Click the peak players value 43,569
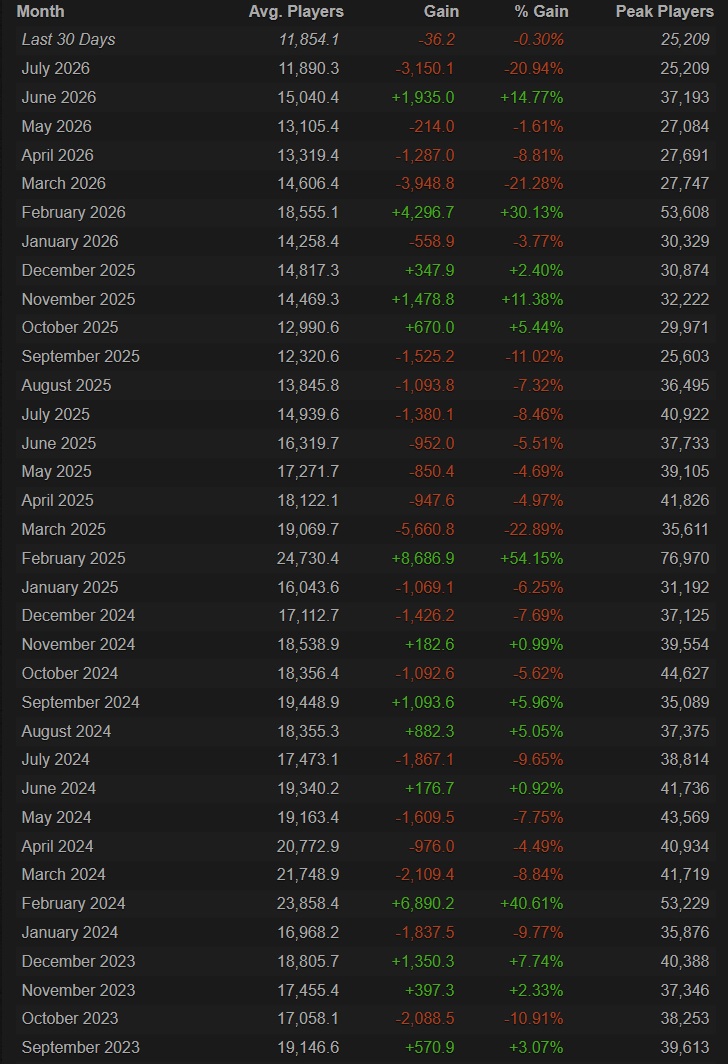728x1064 pixels. pyautogui.click(x=685, y=818)
